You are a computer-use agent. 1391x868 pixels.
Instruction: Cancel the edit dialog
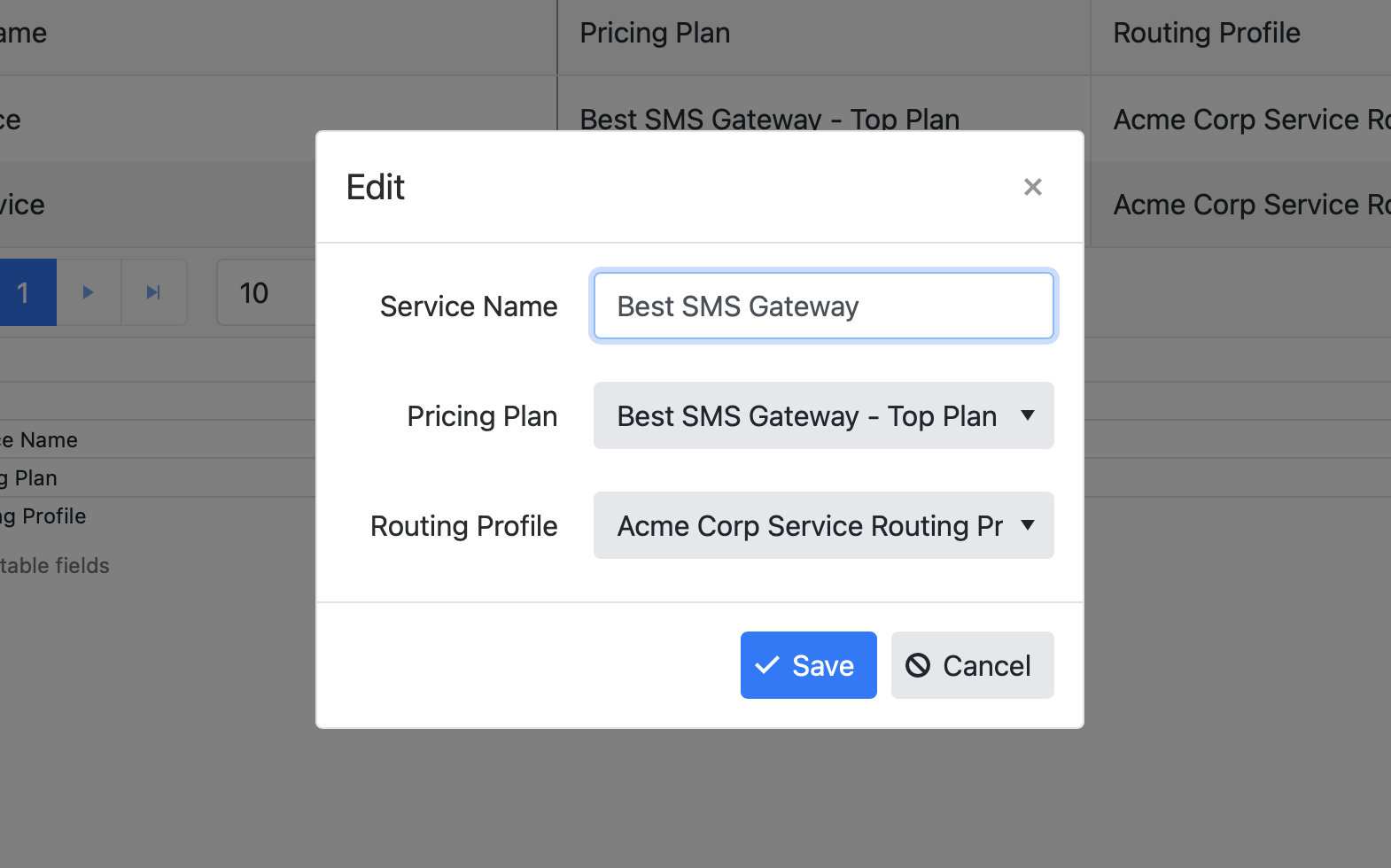972,665
